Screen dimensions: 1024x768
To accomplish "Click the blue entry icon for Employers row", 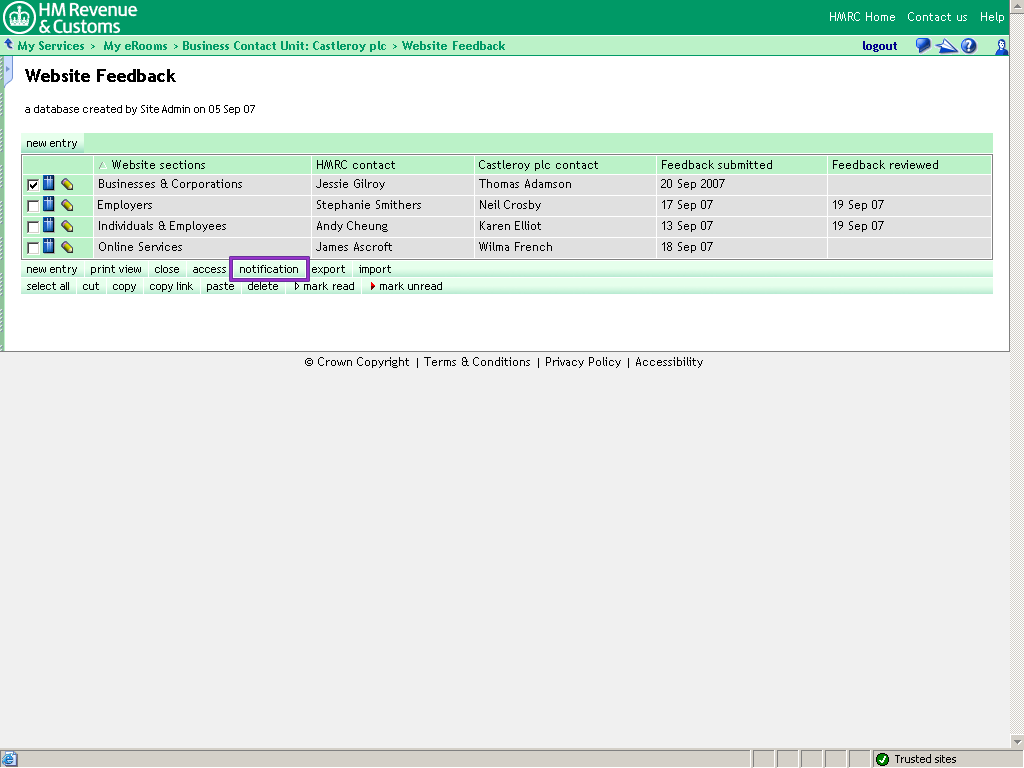I will (49, 205).
